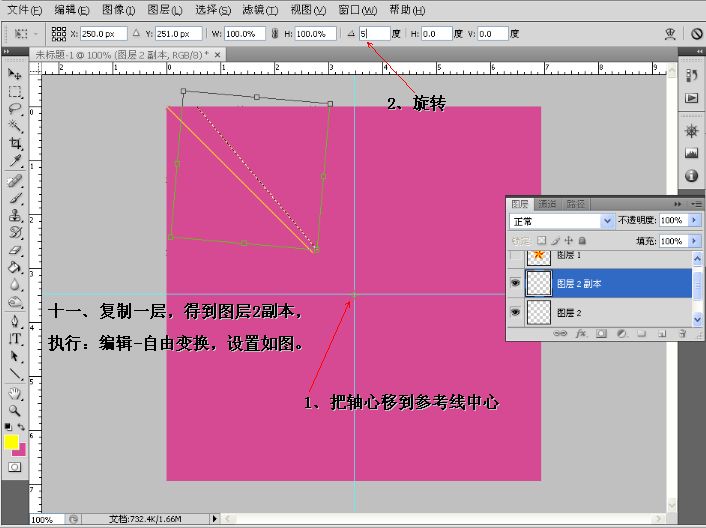The height and width of the screenshot is (528, 706).
Task: Cancel the transform
Action: (696, 34)
